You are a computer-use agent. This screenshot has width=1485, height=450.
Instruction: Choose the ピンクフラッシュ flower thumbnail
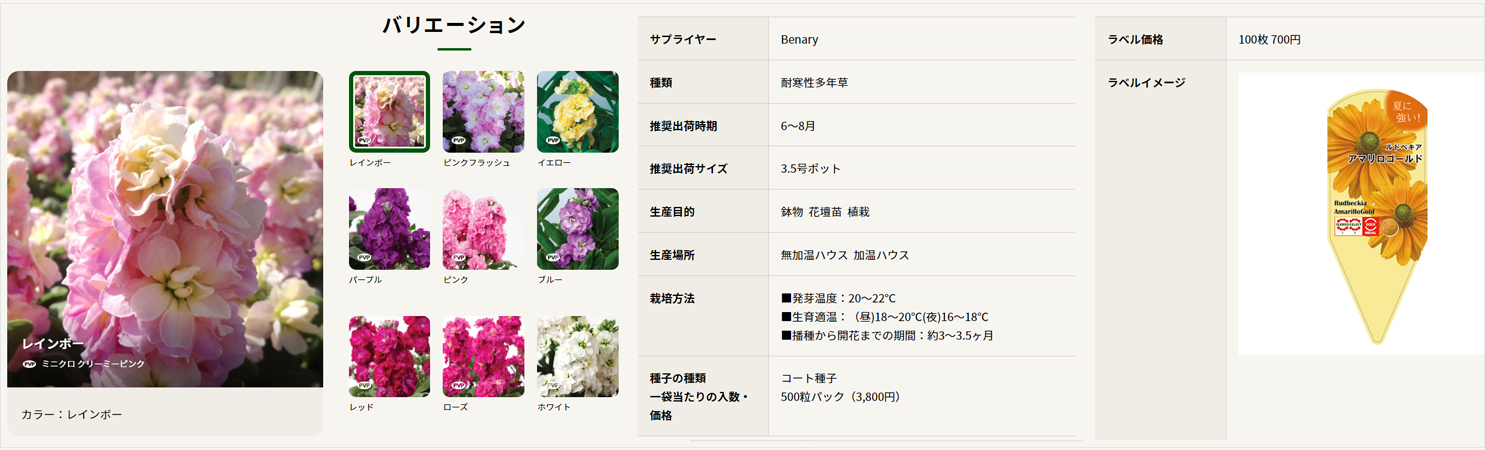click(483, 111)
